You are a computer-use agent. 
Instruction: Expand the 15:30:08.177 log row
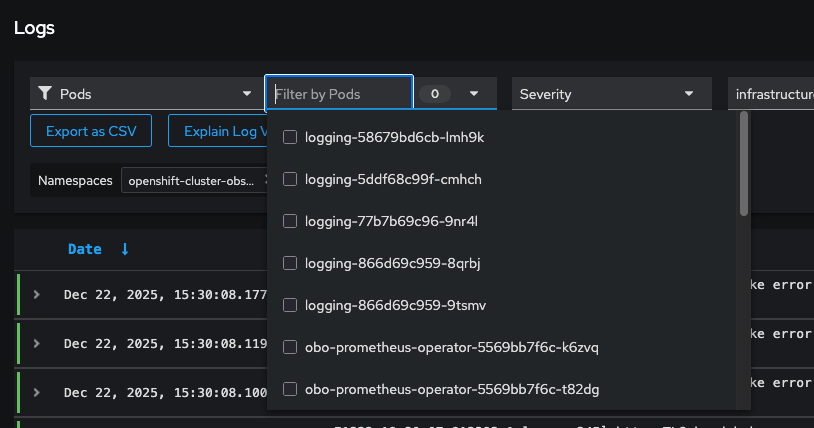click(36, 294)
